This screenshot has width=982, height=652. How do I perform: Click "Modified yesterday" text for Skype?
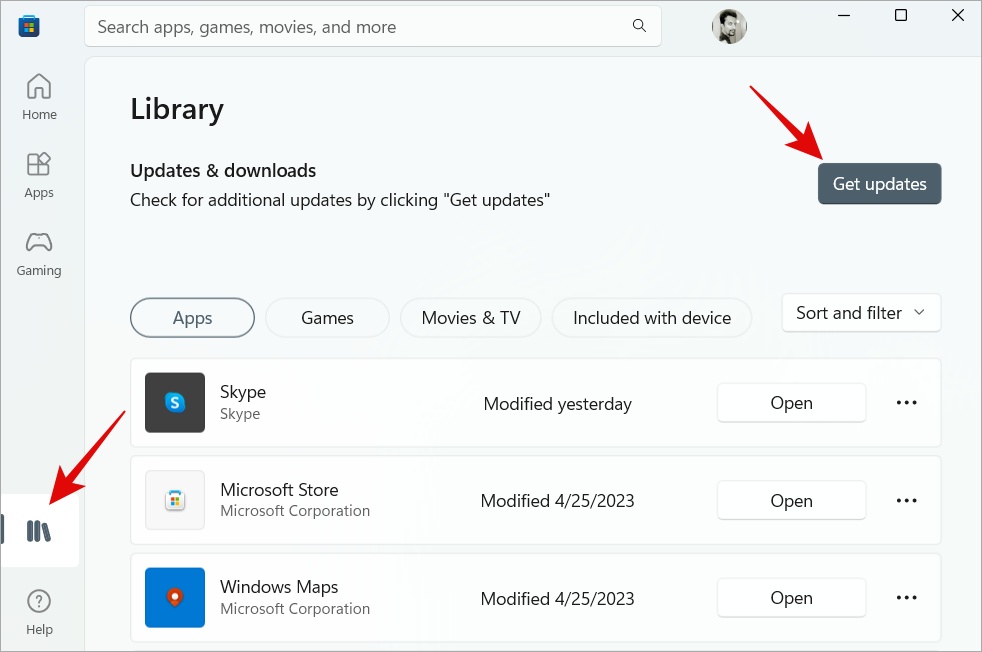557,404
